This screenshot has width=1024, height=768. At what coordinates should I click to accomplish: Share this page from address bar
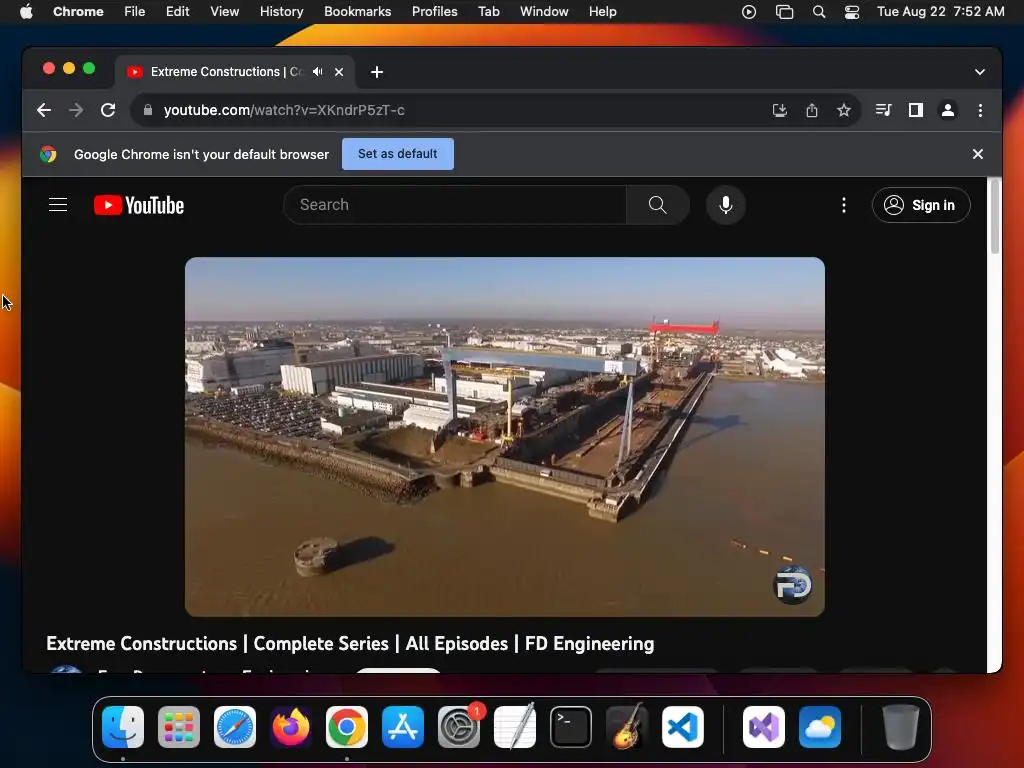point(812,110)
